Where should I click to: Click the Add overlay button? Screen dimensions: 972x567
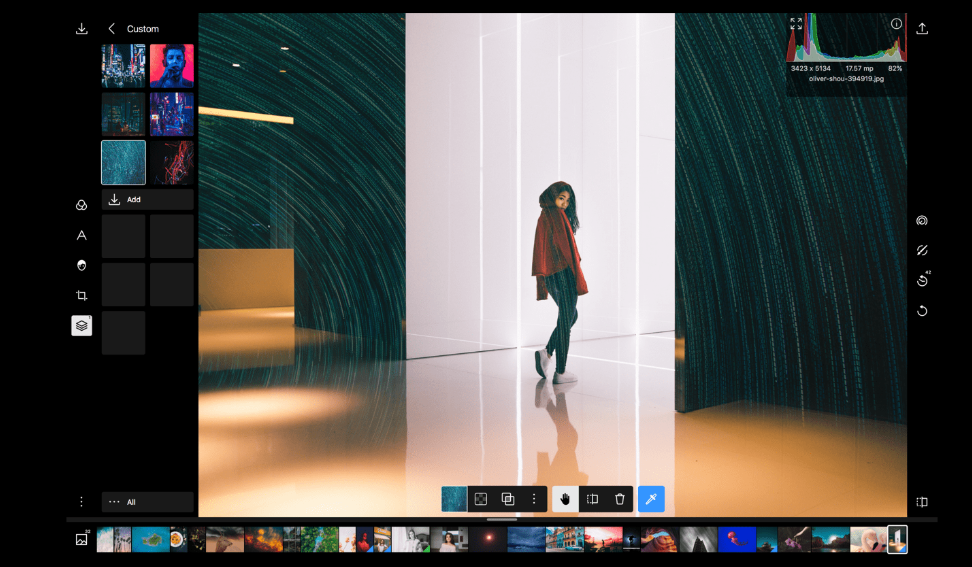pos(148,200)
